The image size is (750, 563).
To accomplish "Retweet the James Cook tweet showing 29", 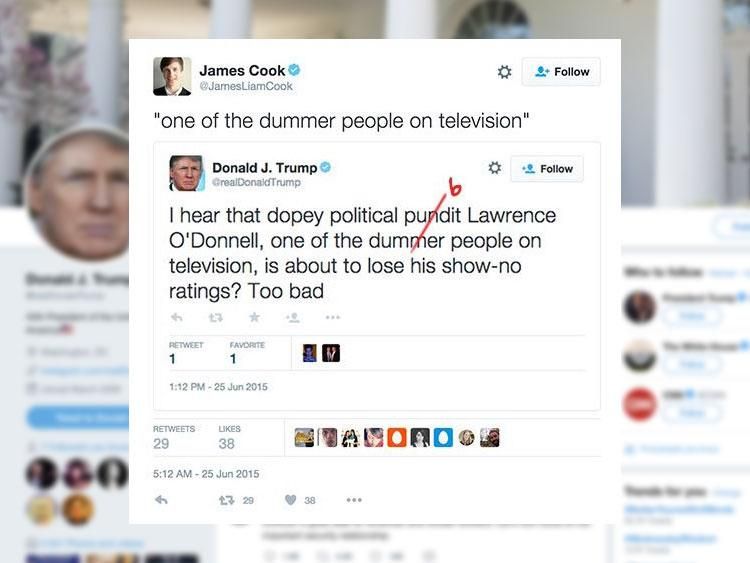I will [226, 500].
